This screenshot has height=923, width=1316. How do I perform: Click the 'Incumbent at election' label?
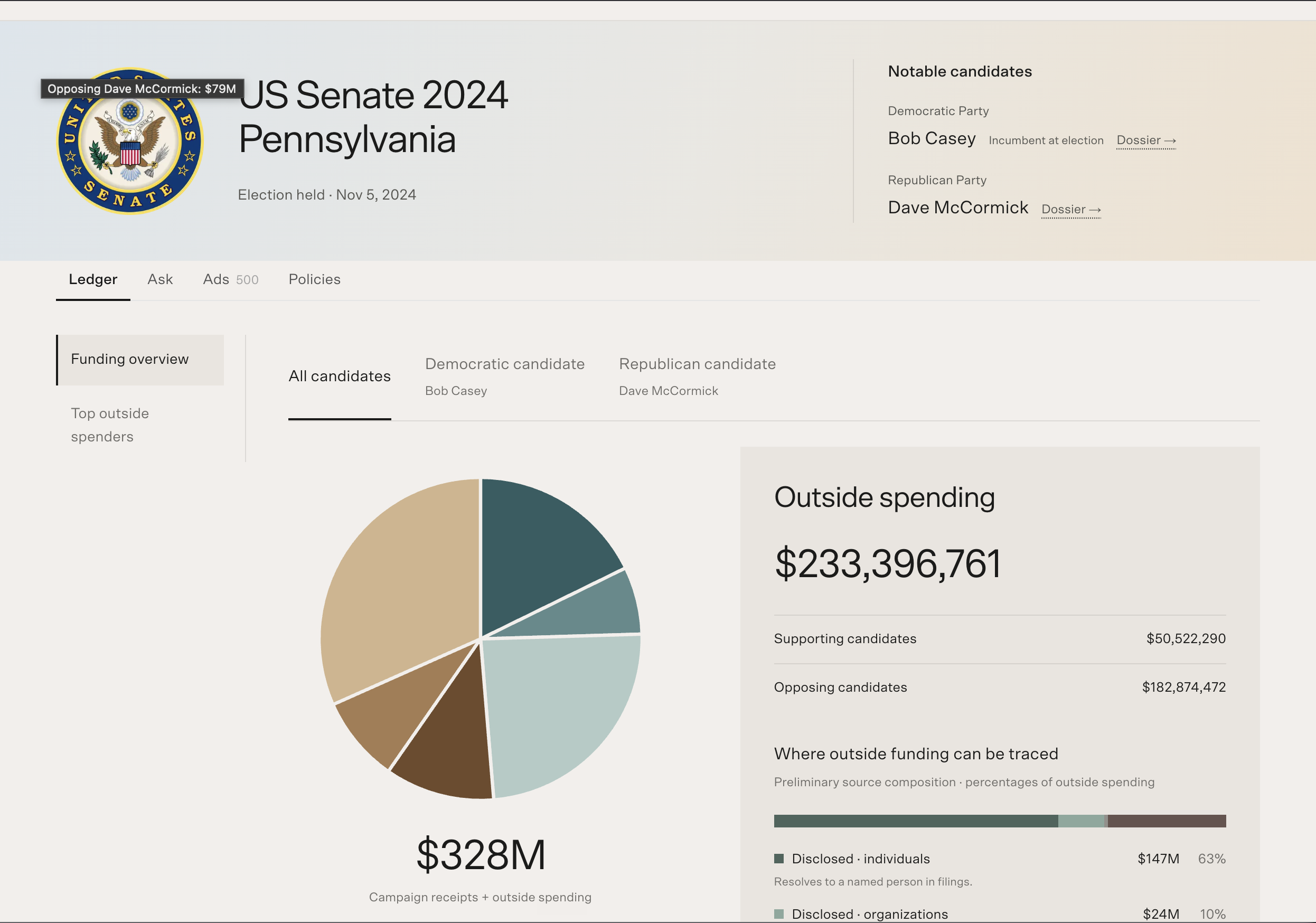[x=1046, y=141]
